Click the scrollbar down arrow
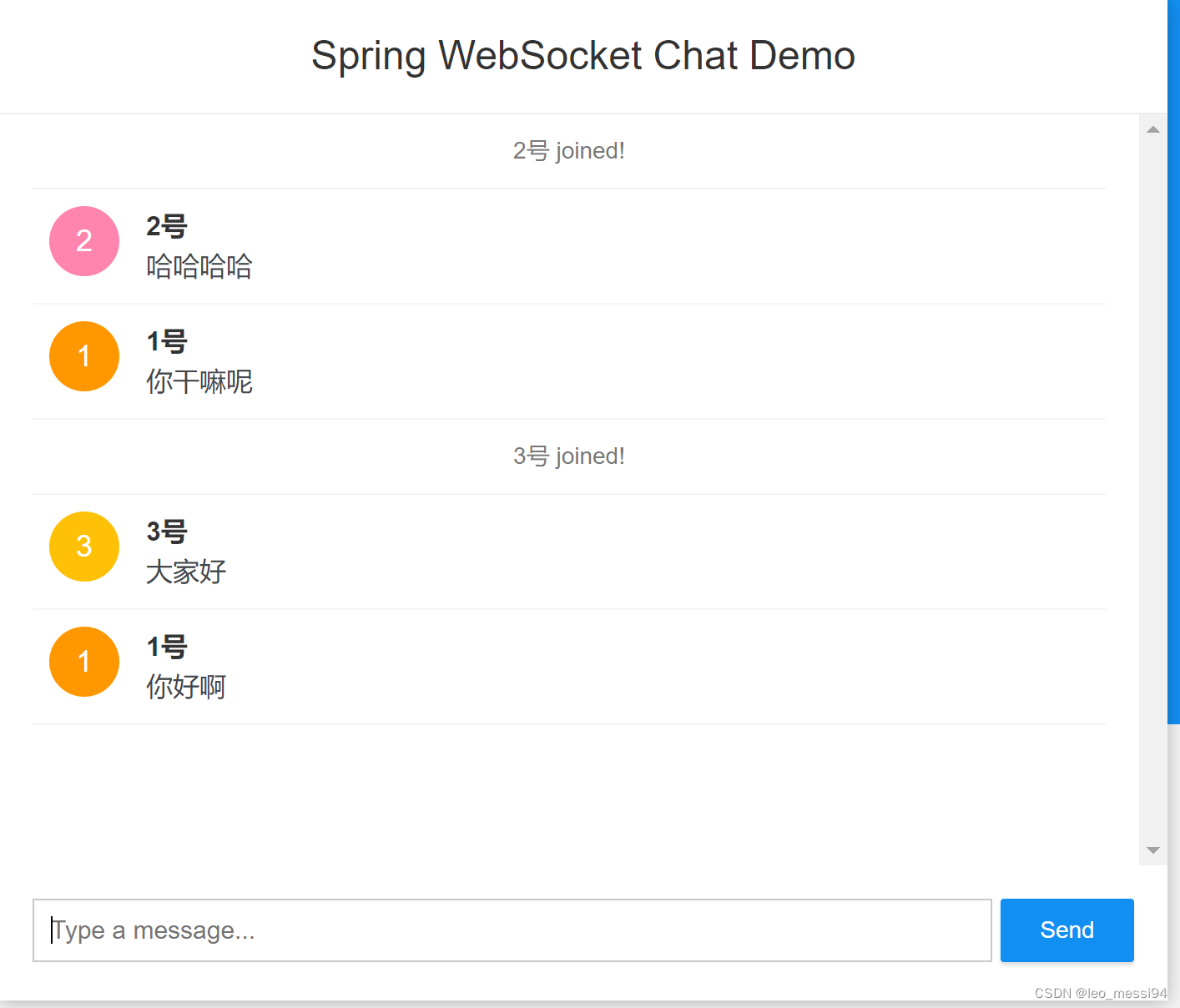The image size is (1180, 1008). [1153, 850]
